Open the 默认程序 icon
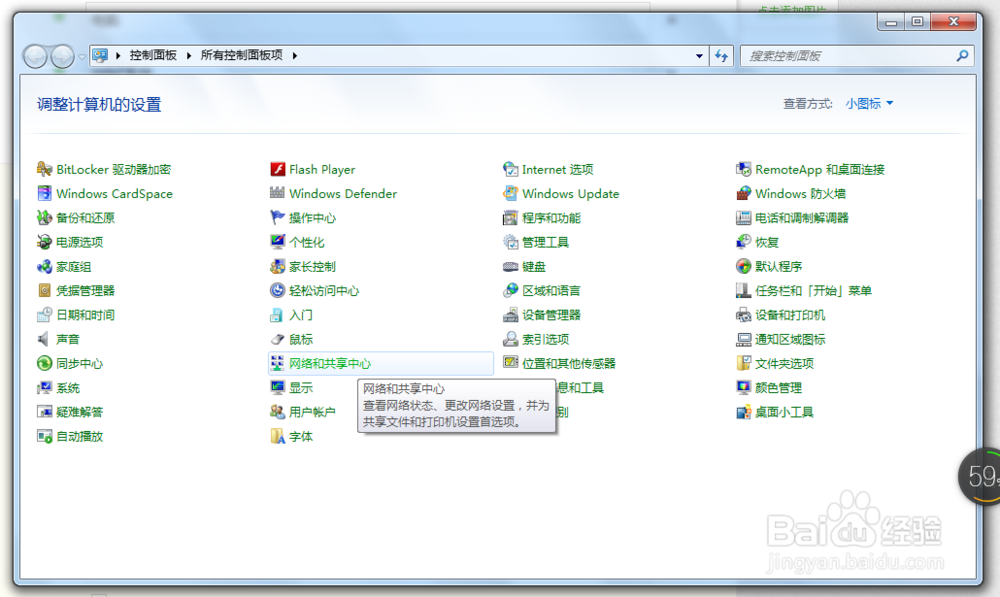 [x=744, y=266]
